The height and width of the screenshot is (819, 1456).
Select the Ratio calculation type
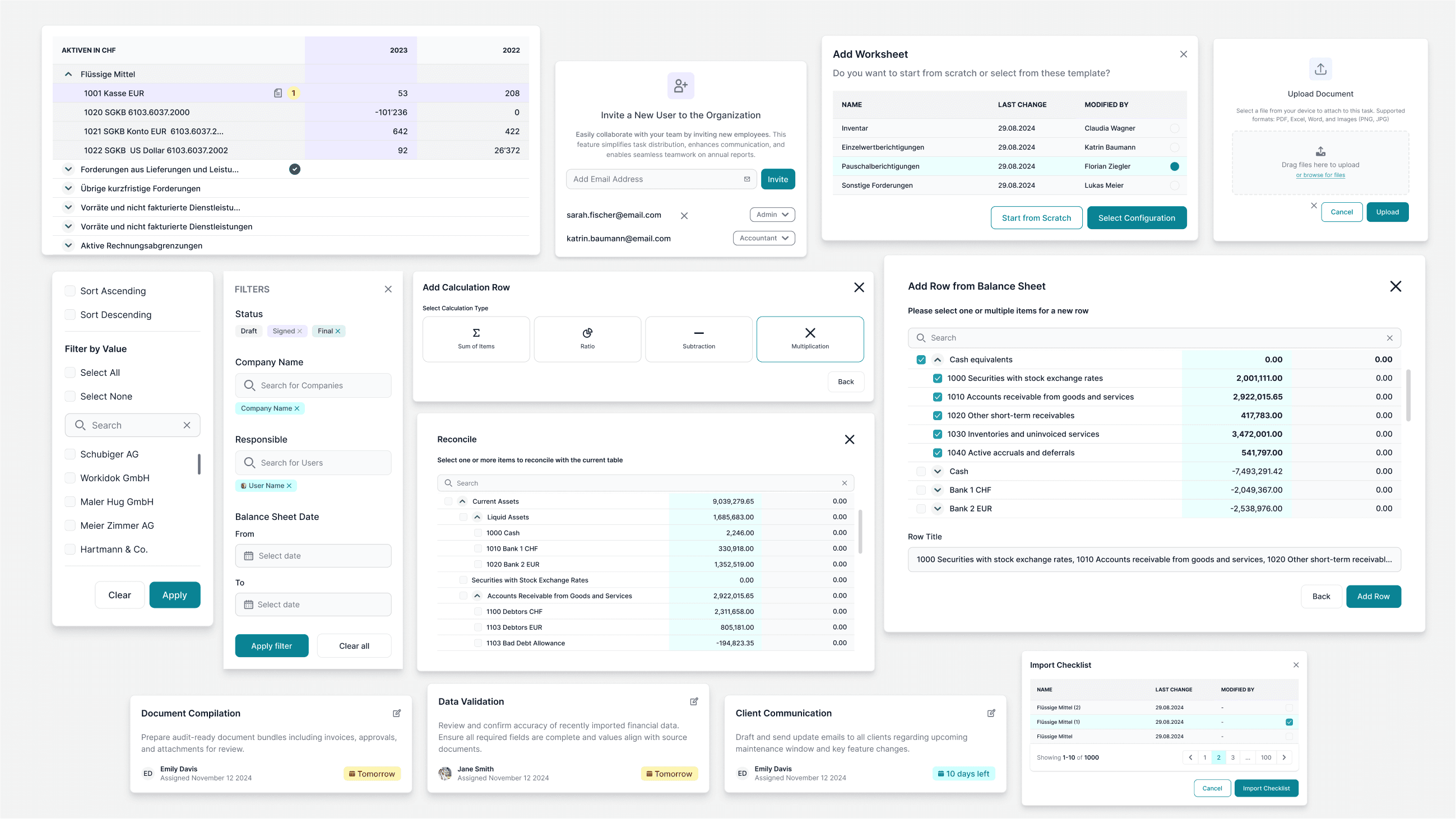coord(587,339)
